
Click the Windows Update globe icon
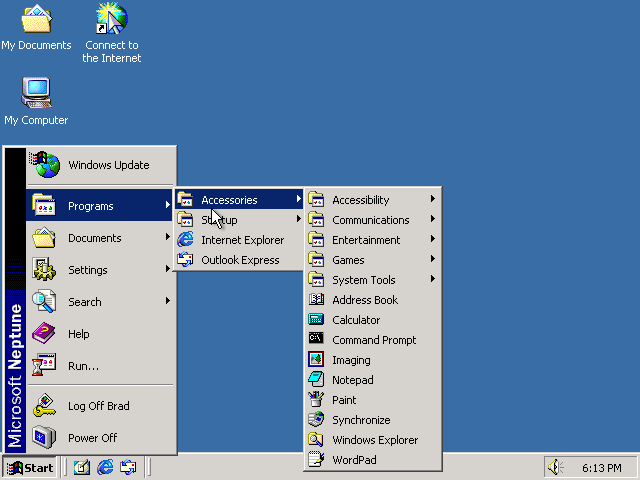[x=46, y=164]
